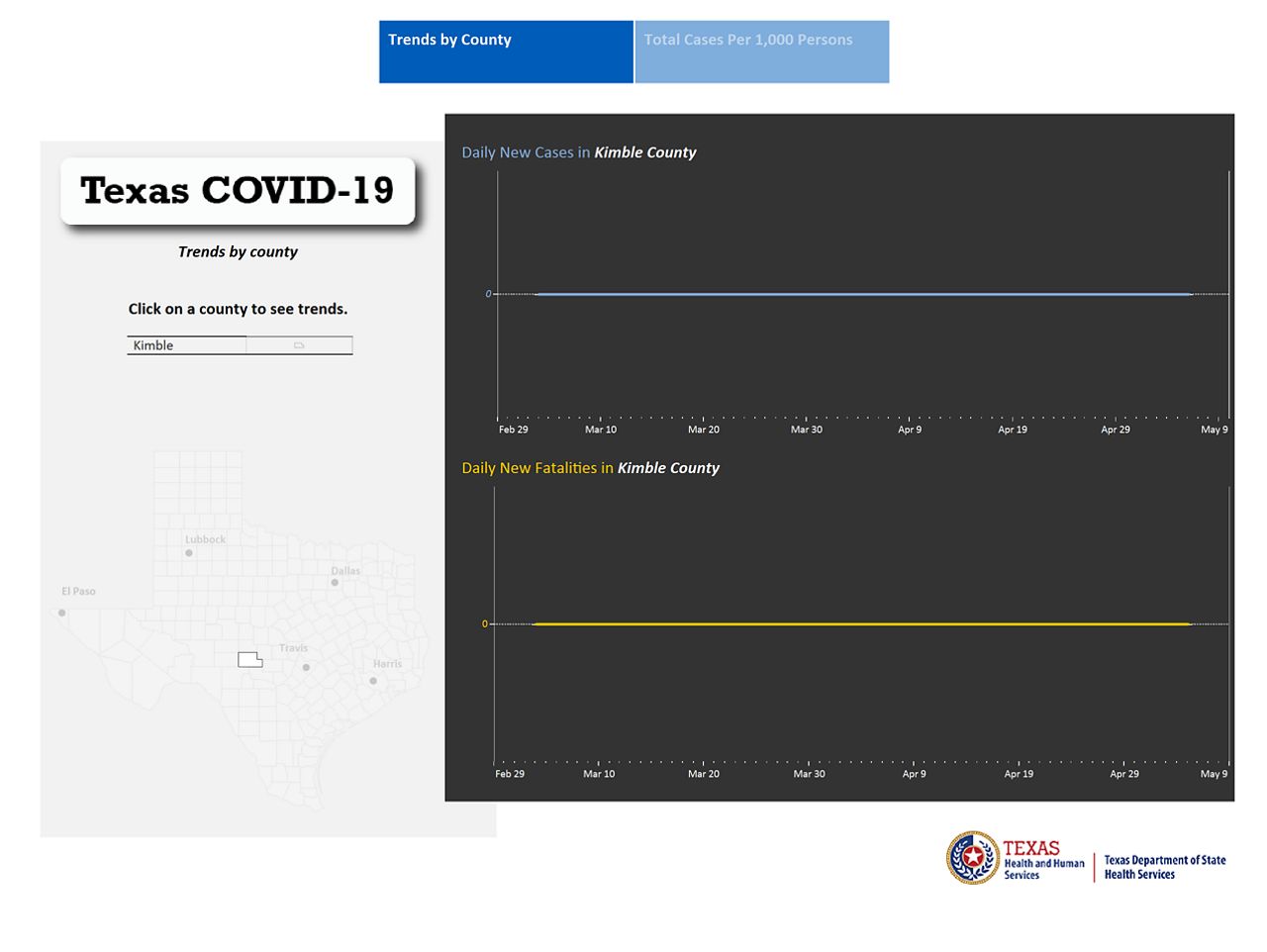Viewport: 1267px width, 952px height.
Task: Click the small county shape icon in selector
Action: click(x=299, y=345)
